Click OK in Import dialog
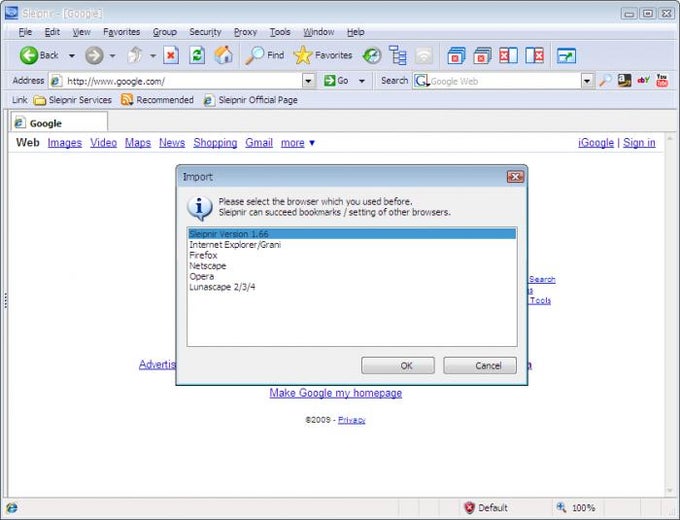 (398, 366)
